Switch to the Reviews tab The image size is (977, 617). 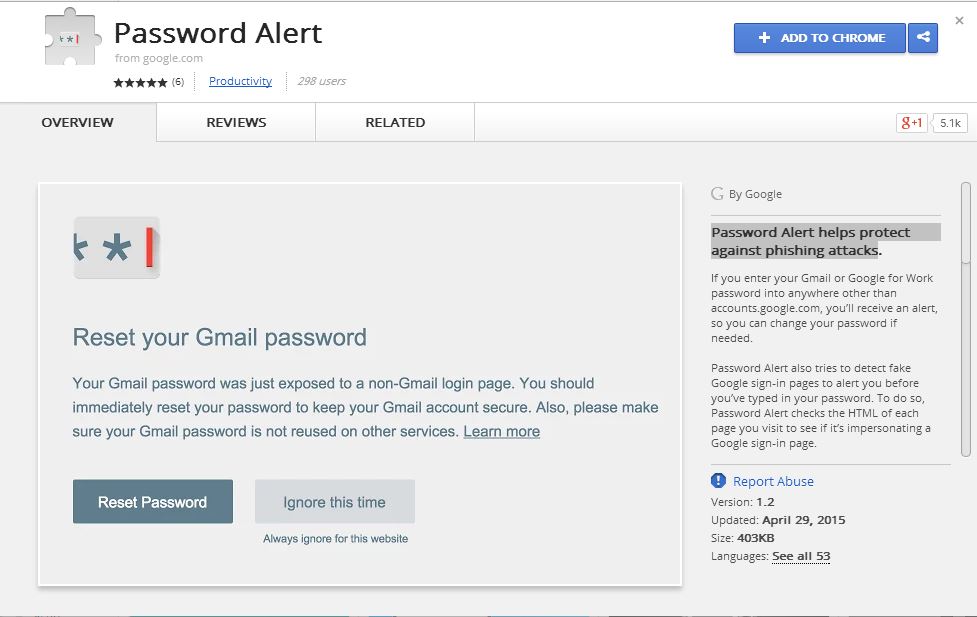tap(236, 123)
